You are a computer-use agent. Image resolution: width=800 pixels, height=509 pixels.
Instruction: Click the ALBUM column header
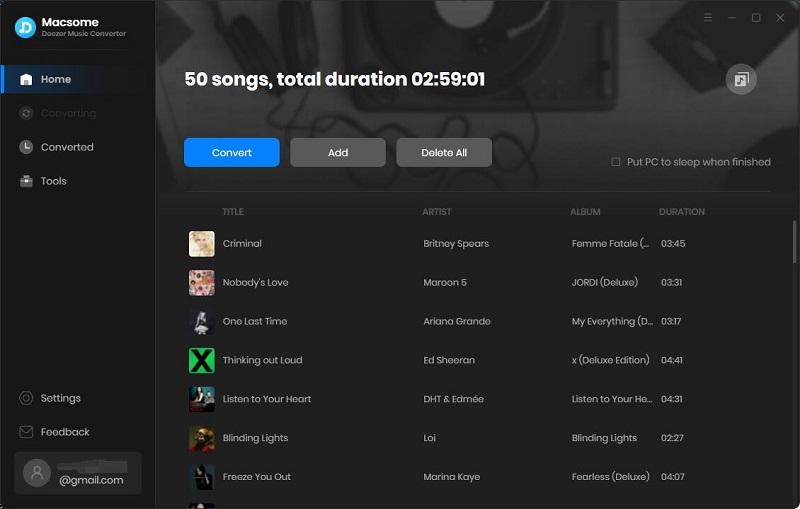[x=585, y=212]
